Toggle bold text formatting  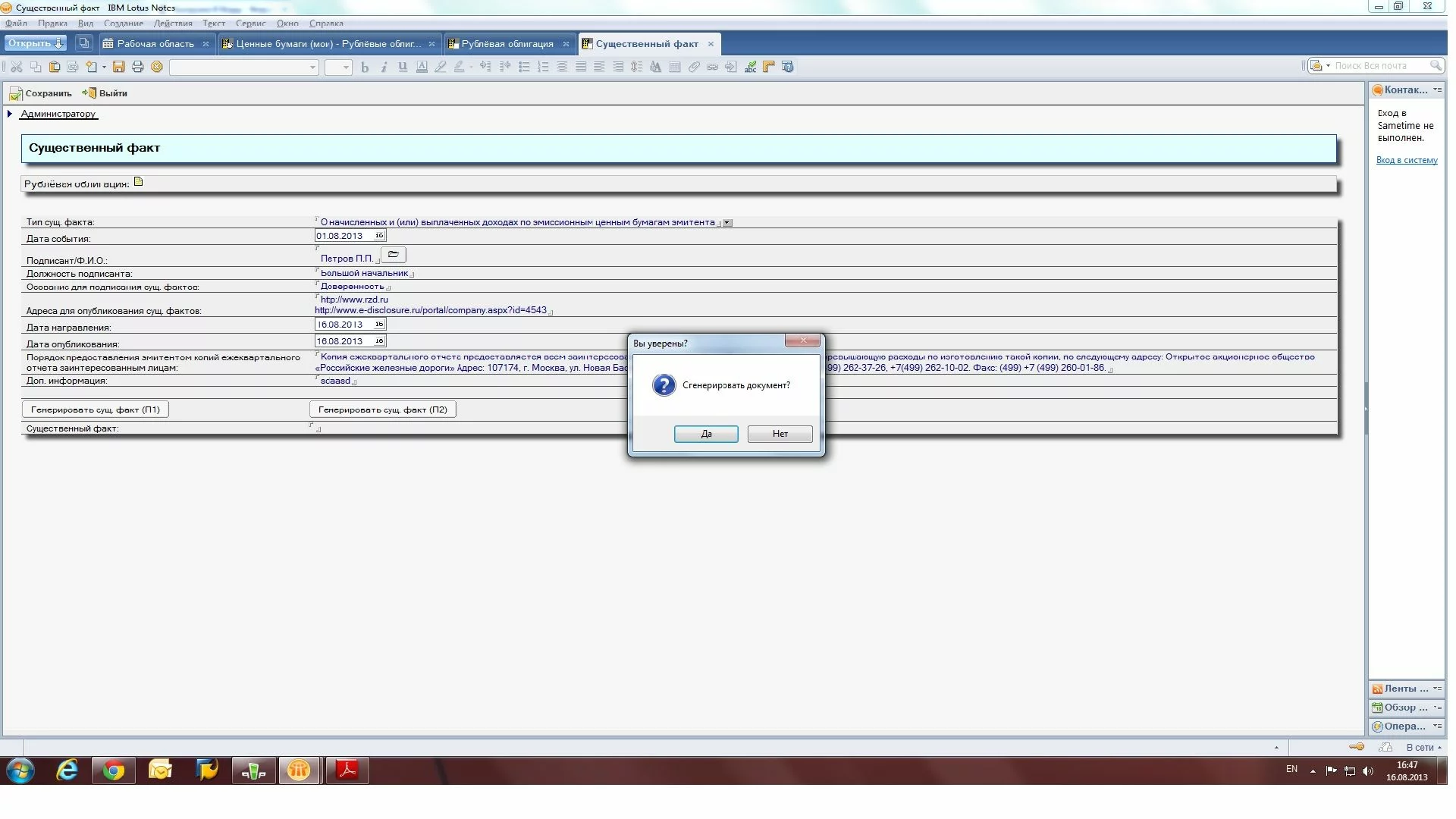pos(365,67)
